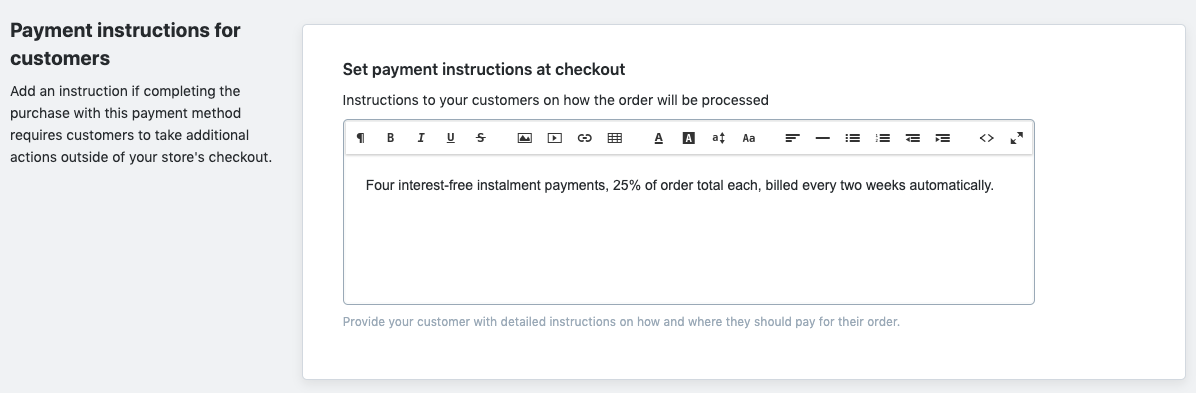Screen dimensions: 1196x393
Task: Open the paragraph format icon
Action: [361, 138]
